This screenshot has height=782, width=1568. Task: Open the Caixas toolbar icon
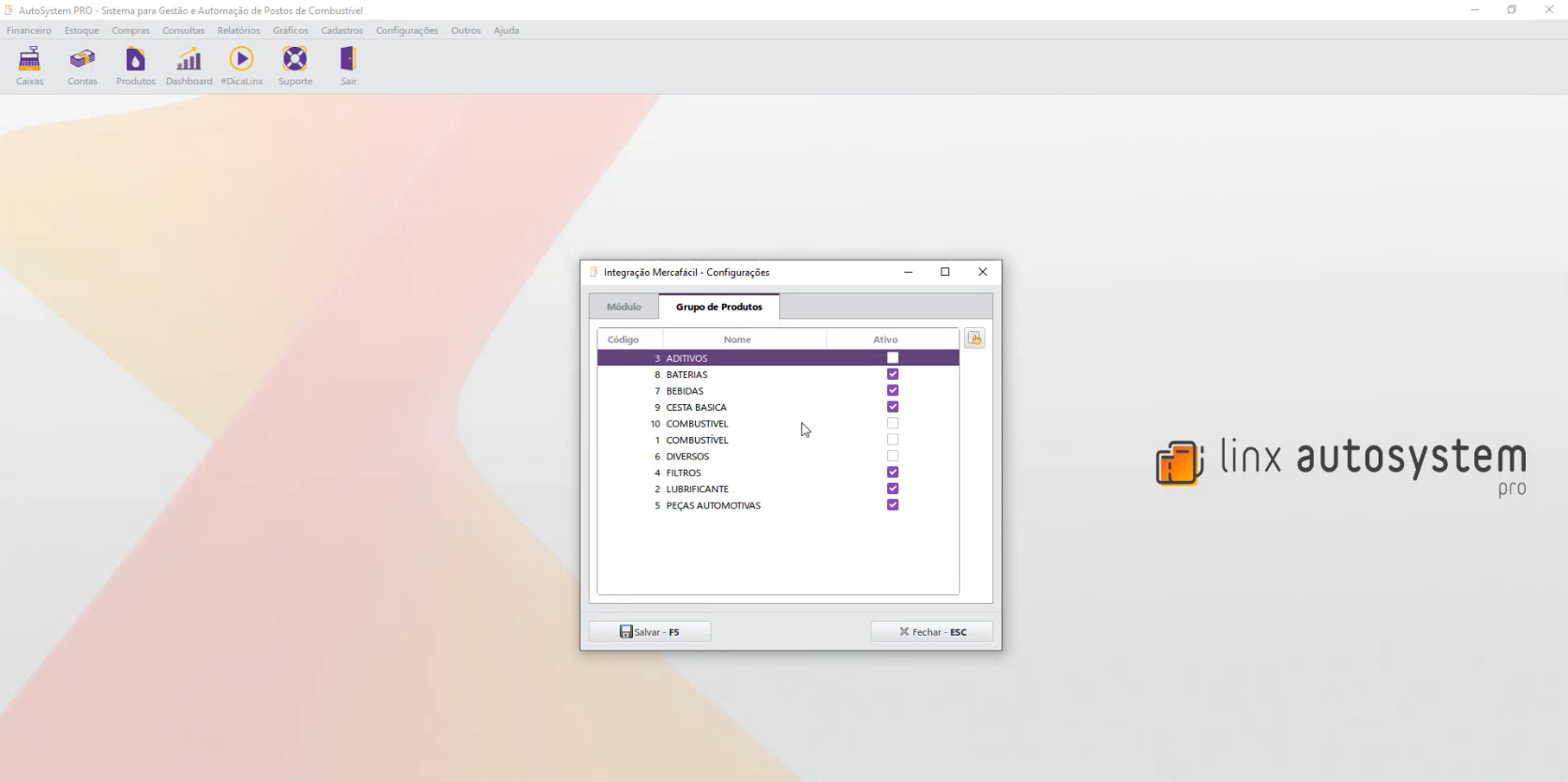coord(30,66)
